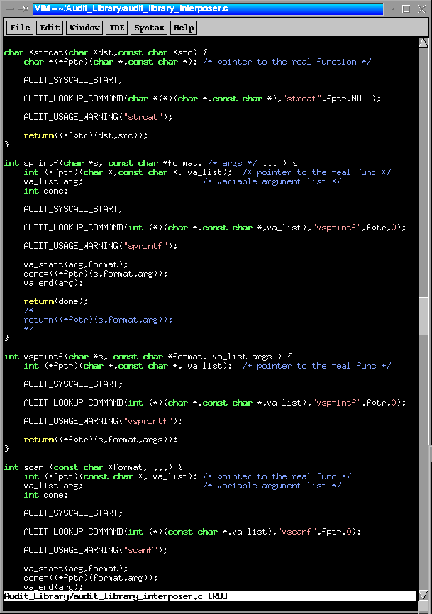432x614 pixels.
Task: Click the scrollbar down arrow
Action: click(423, 595)
